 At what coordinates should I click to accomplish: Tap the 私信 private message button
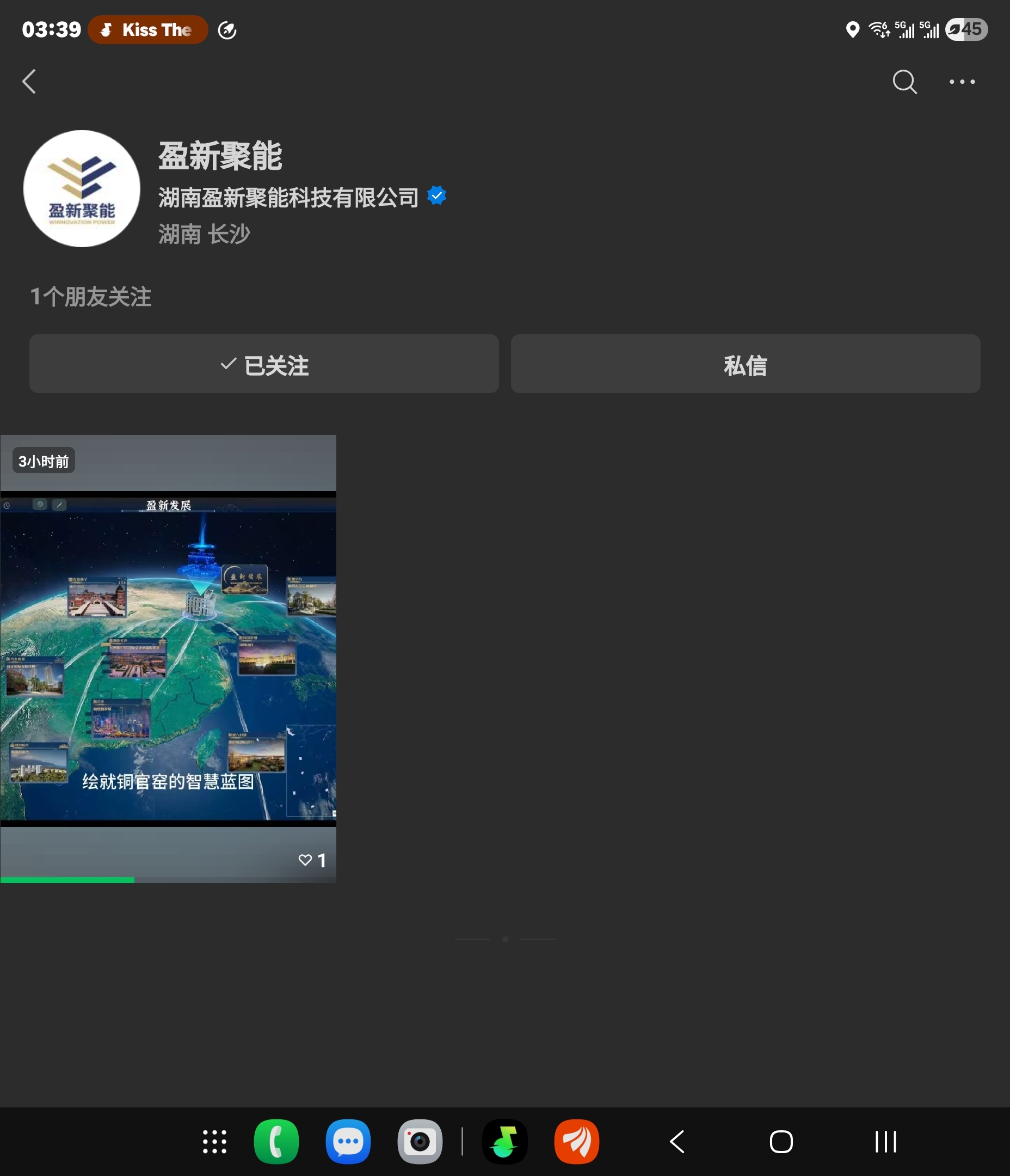746,364
